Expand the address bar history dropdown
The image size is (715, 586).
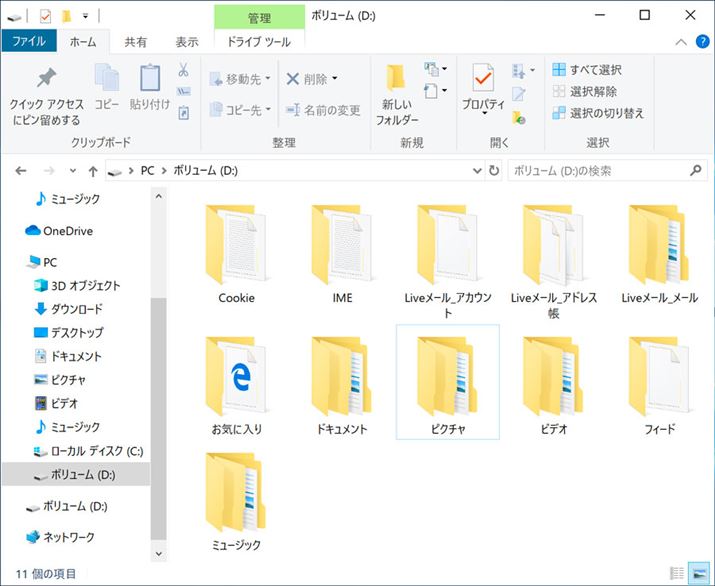477,171
